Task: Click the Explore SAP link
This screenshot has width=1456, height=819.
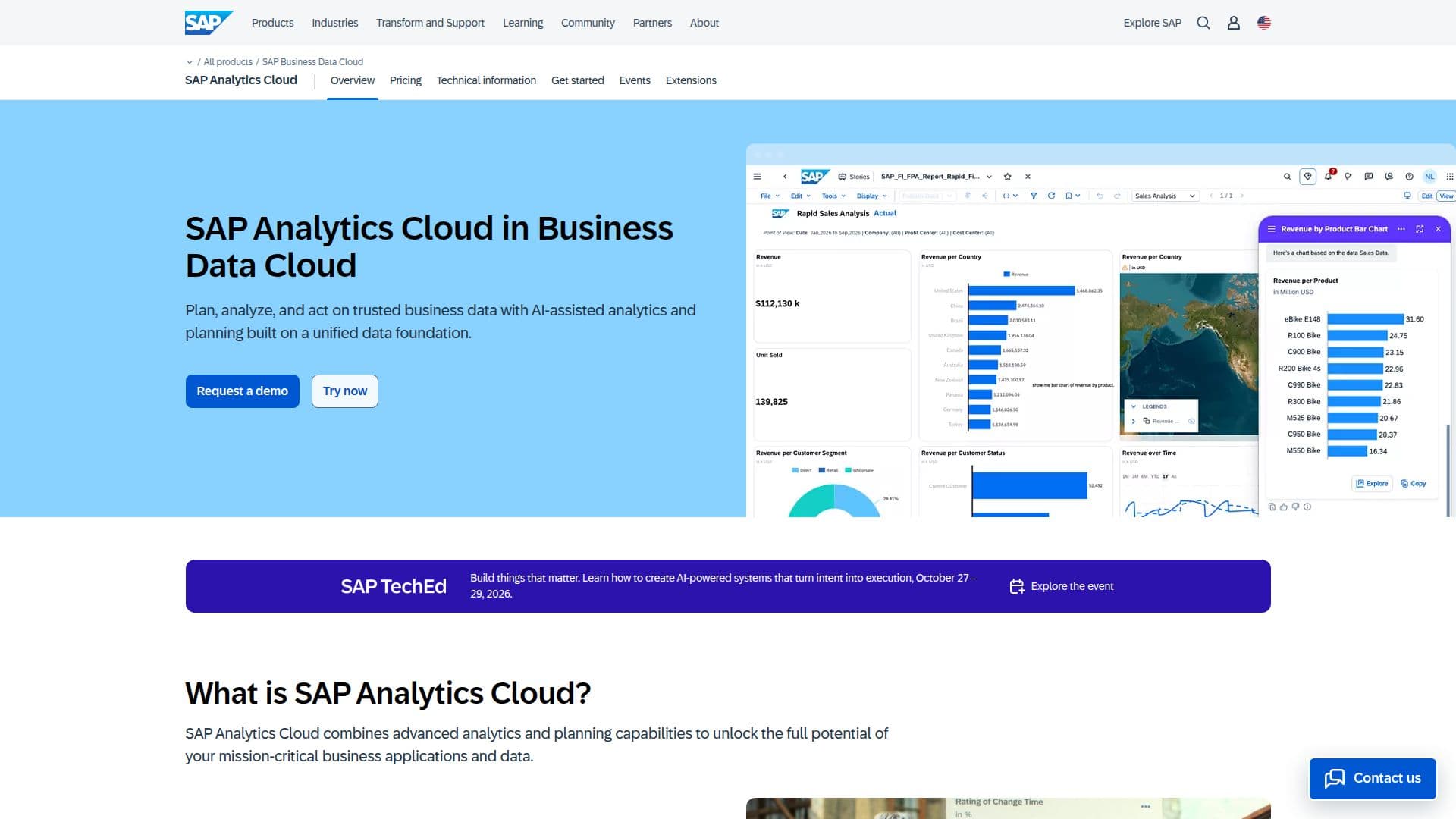Action: pyautogui.click(x=1152, y=23)
